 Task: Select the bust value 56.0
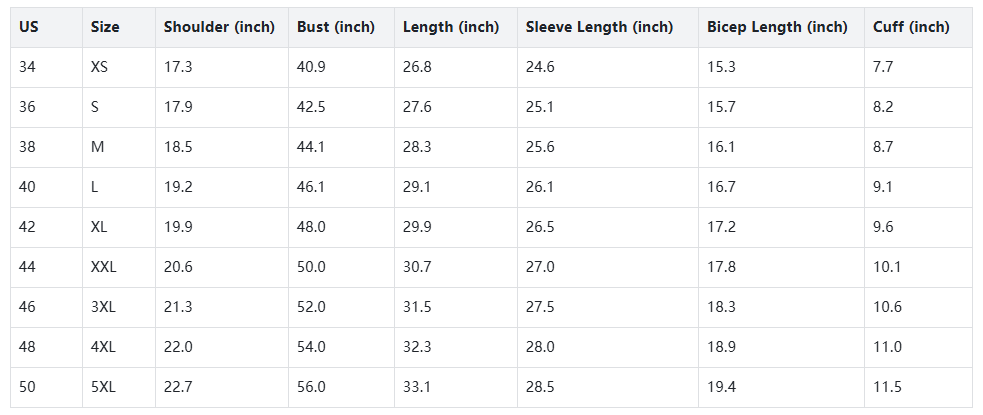[311, 387]
